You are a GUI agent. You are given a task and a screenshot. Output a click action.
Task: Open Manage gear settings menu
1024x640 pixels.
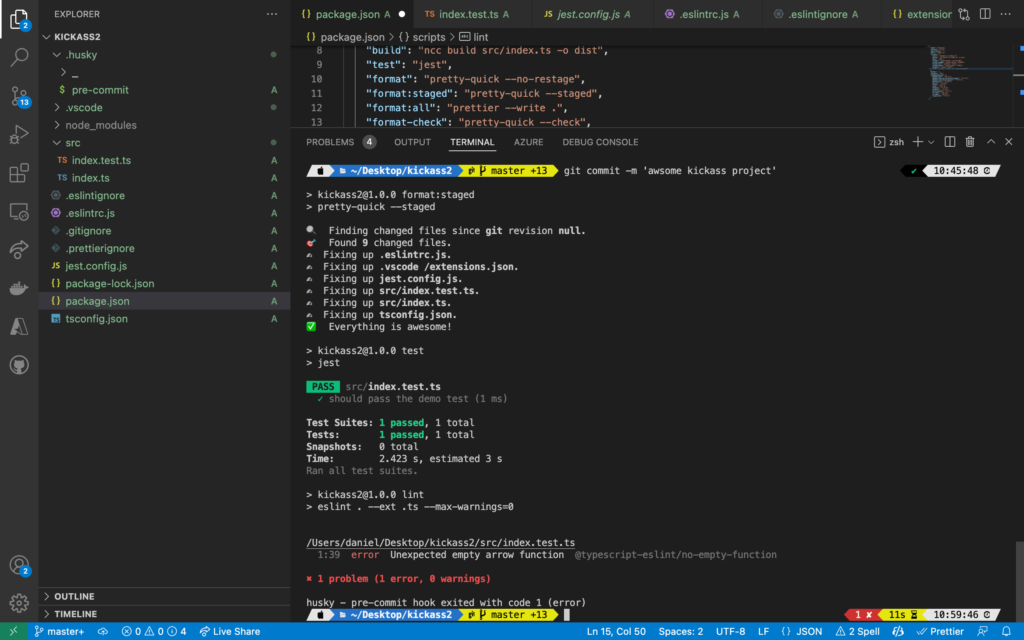tap(19, 603)
